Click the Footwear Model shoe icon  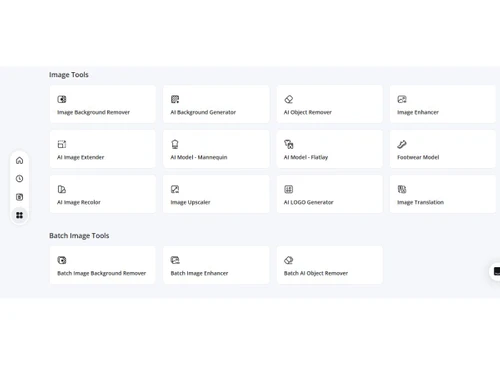tap(402, 144)
